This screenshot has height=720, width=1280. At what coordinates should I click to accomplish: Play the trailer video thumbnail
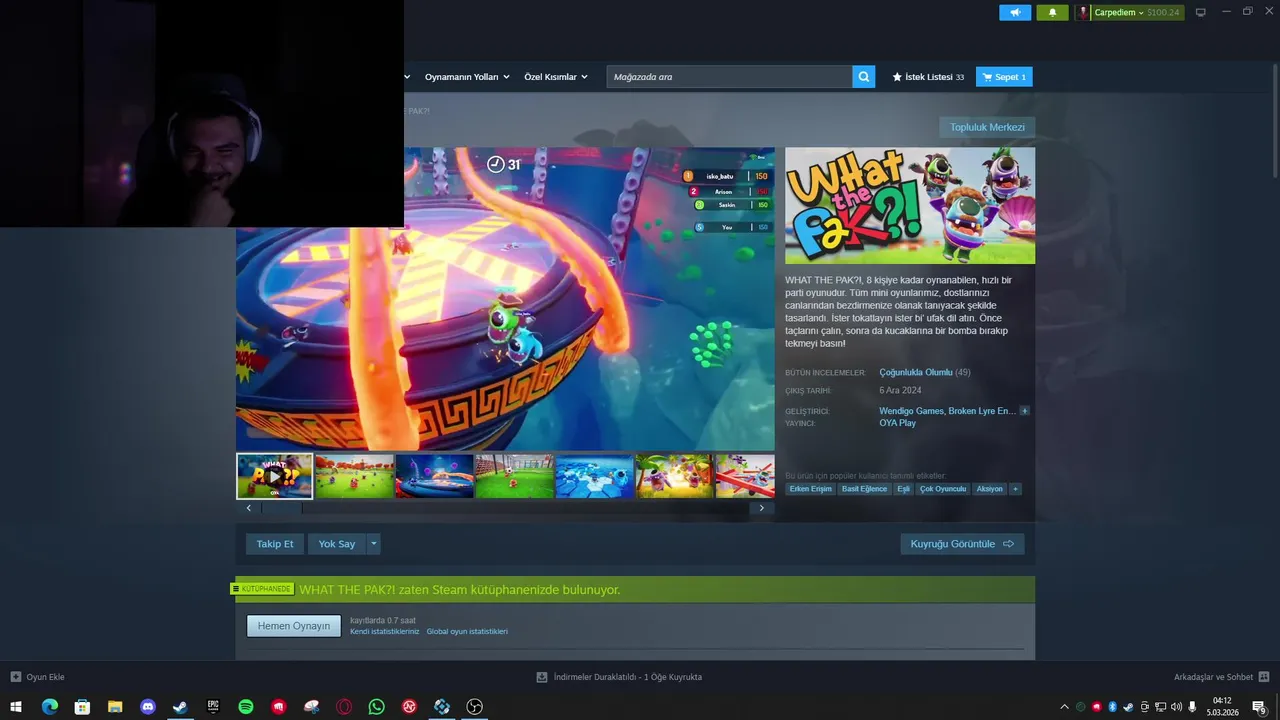click(x=275, y=476)
